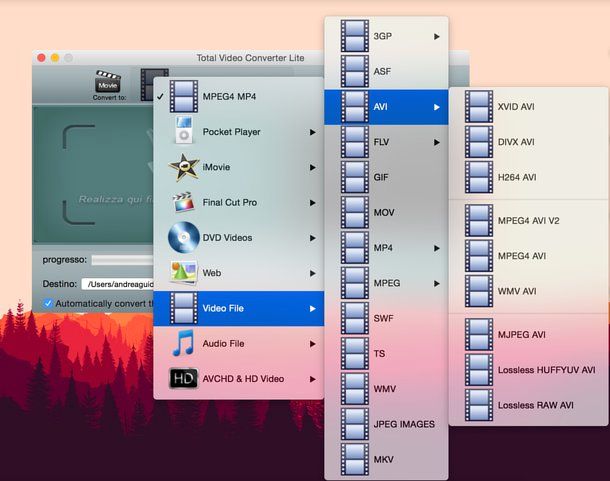Screen dimensions: 610x481
Task: Click the filmstrip icon beside MJPEG AVI
Action: pyautogui.click(x=479, y=334)
